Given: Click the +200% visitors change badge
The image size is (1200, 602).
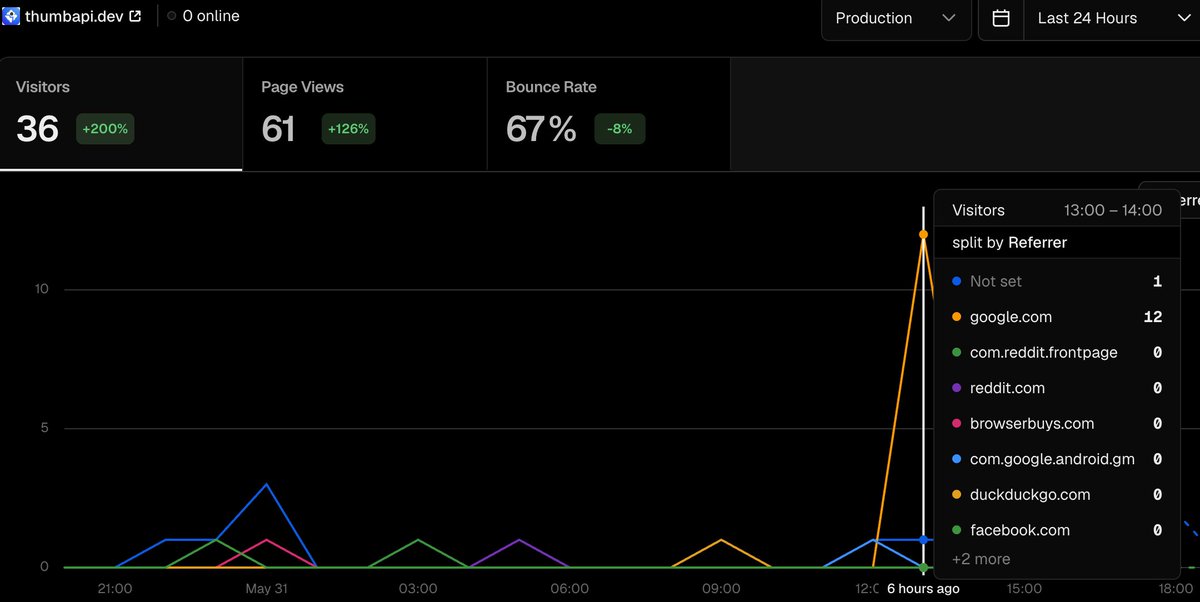Looking at the screenshot, I should pos(106,129).
